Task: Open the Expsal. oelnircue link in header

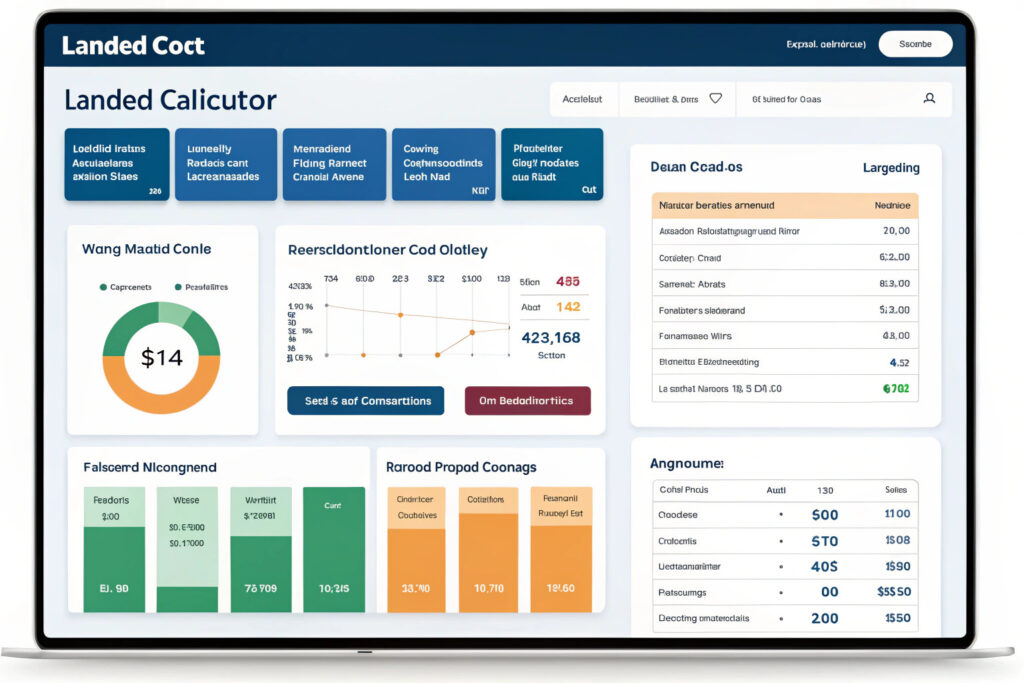Action: pyautogui.click(x=825, y=45)
